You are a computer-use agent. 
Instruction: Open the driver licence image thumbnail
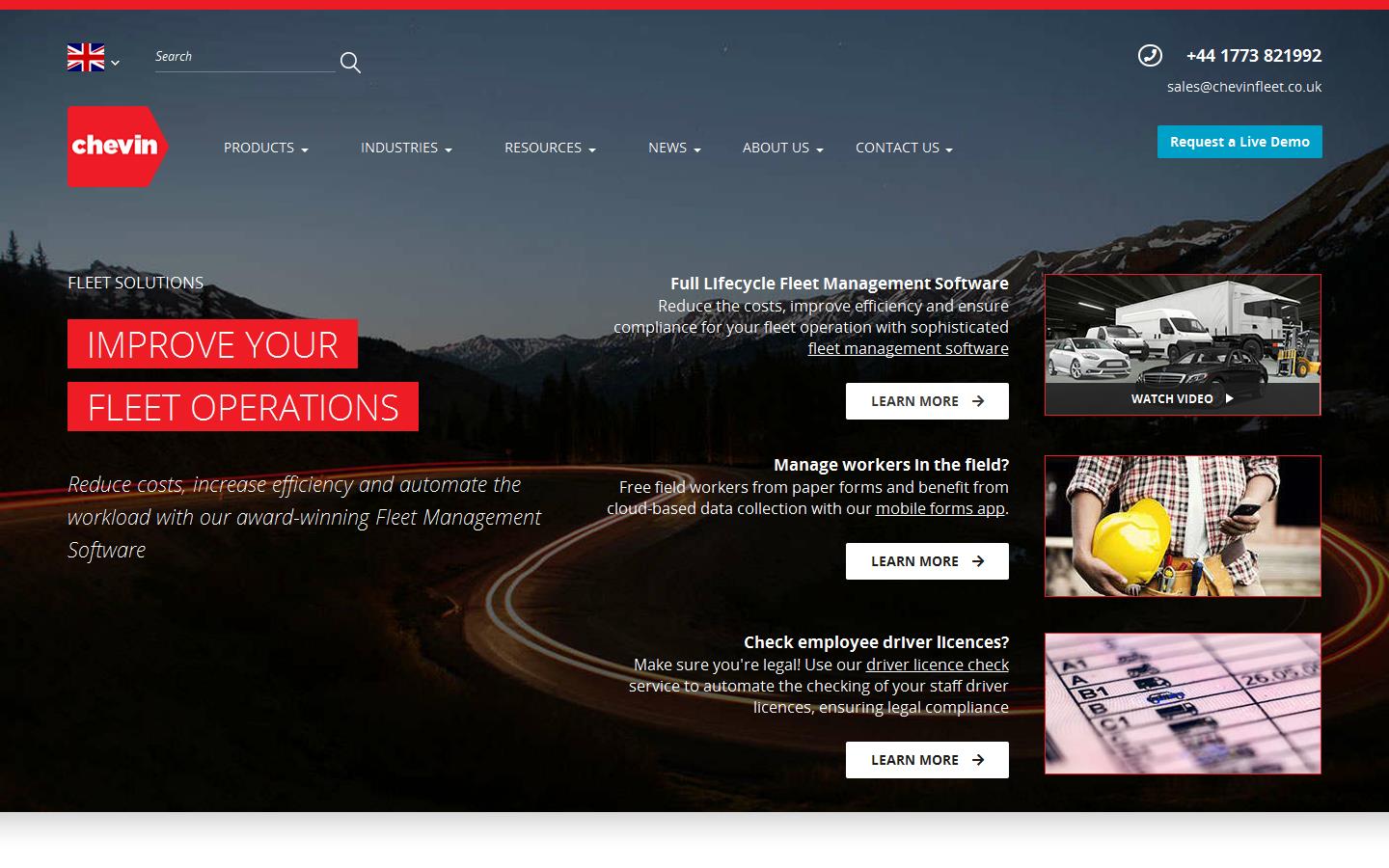1182,703
